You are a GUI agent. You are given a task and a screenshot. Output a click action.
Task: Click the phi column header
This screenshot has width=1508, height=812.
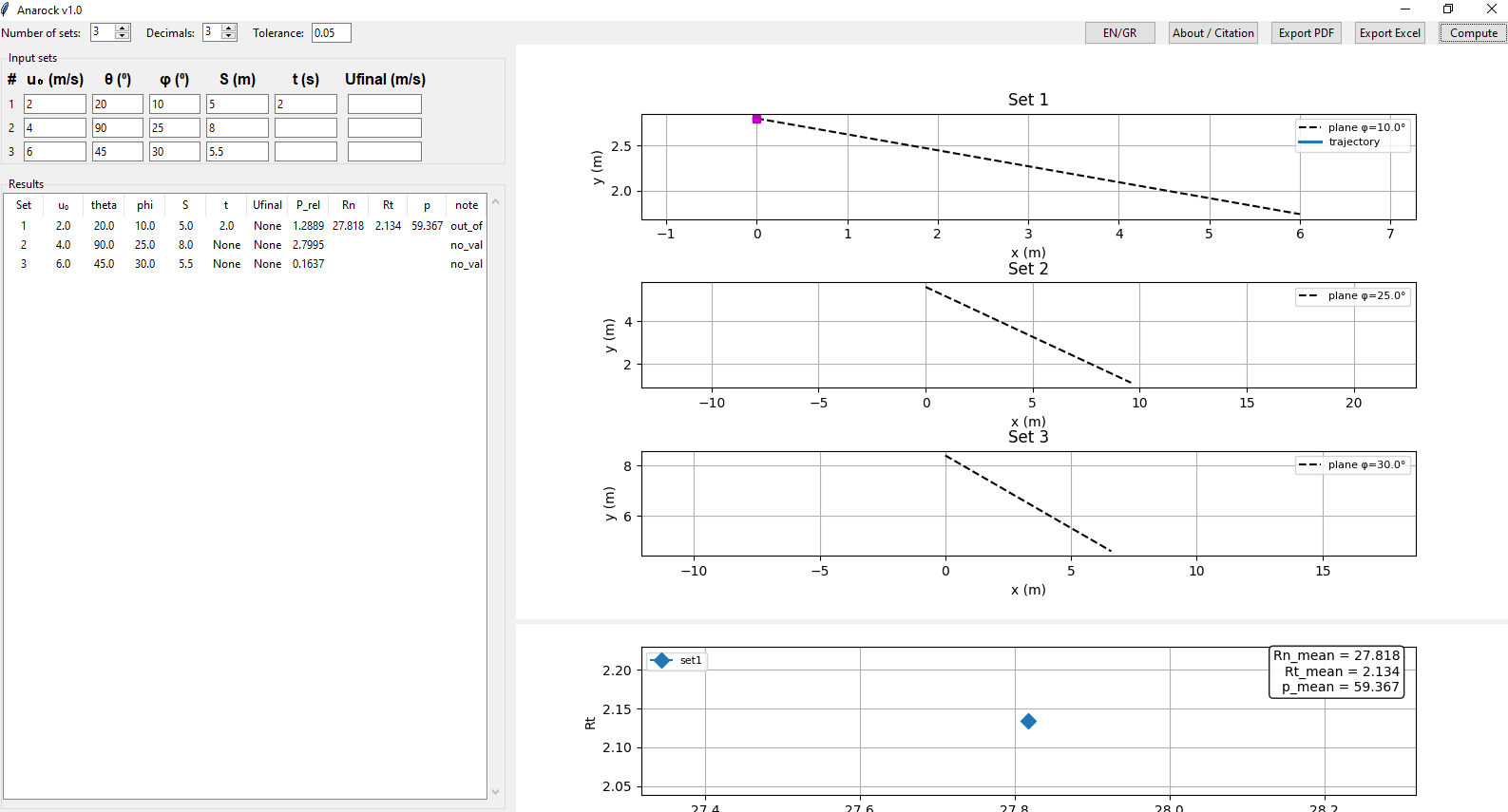coord(144,205)
